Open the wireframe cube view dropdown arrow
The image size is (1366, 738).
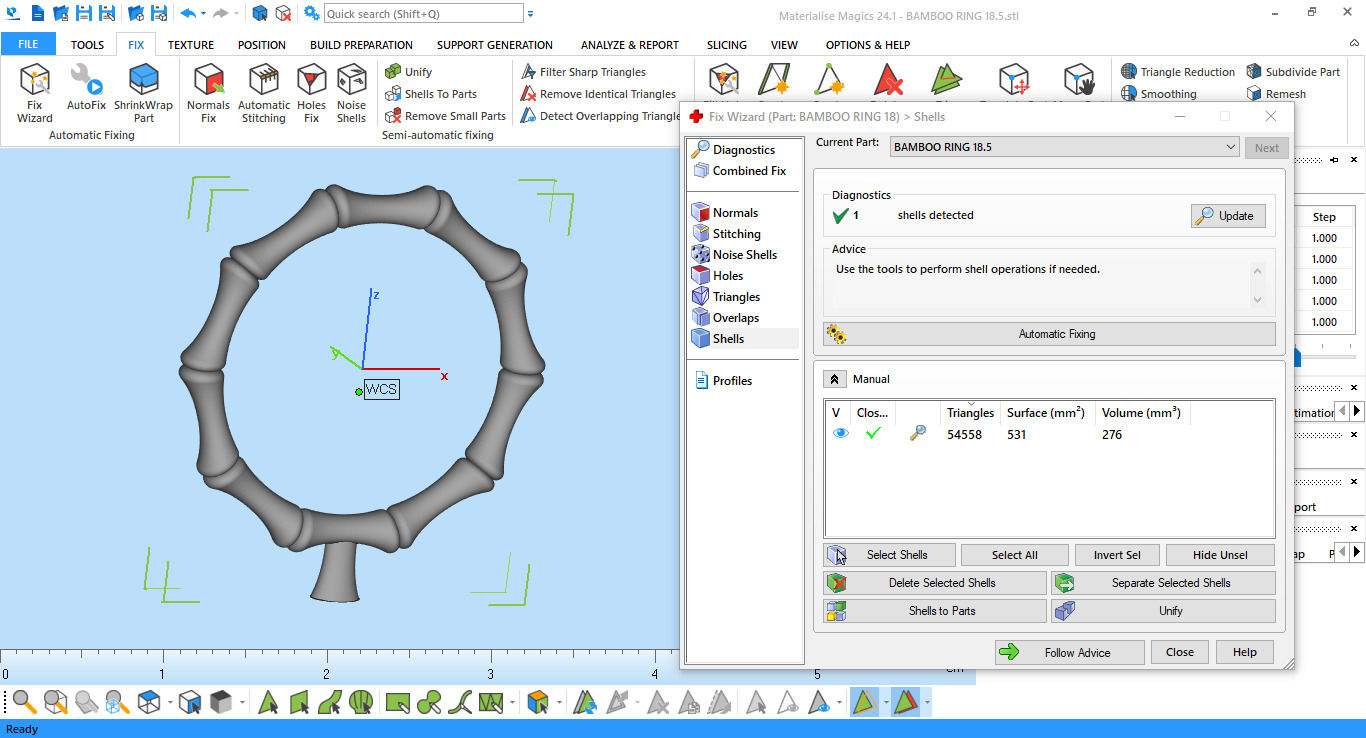coord(170,703)
